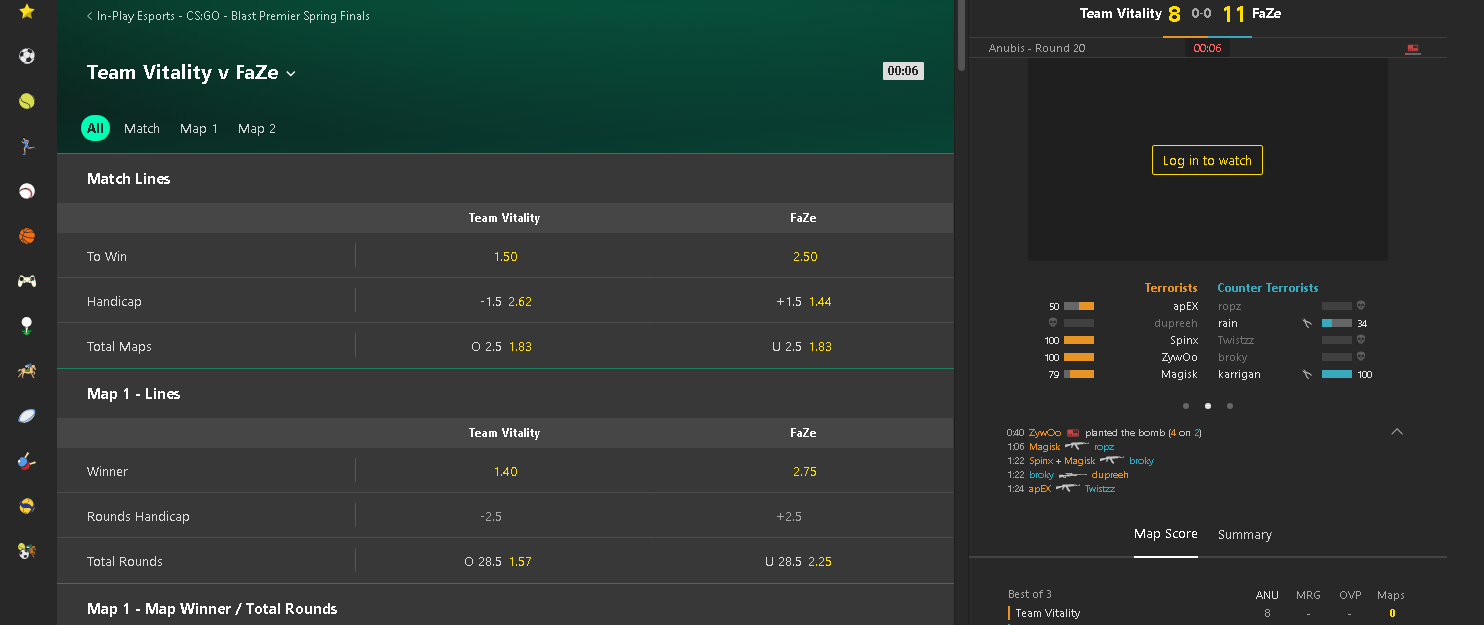Collapse the kill feed with the up chevron

[x=1397, y=431]
